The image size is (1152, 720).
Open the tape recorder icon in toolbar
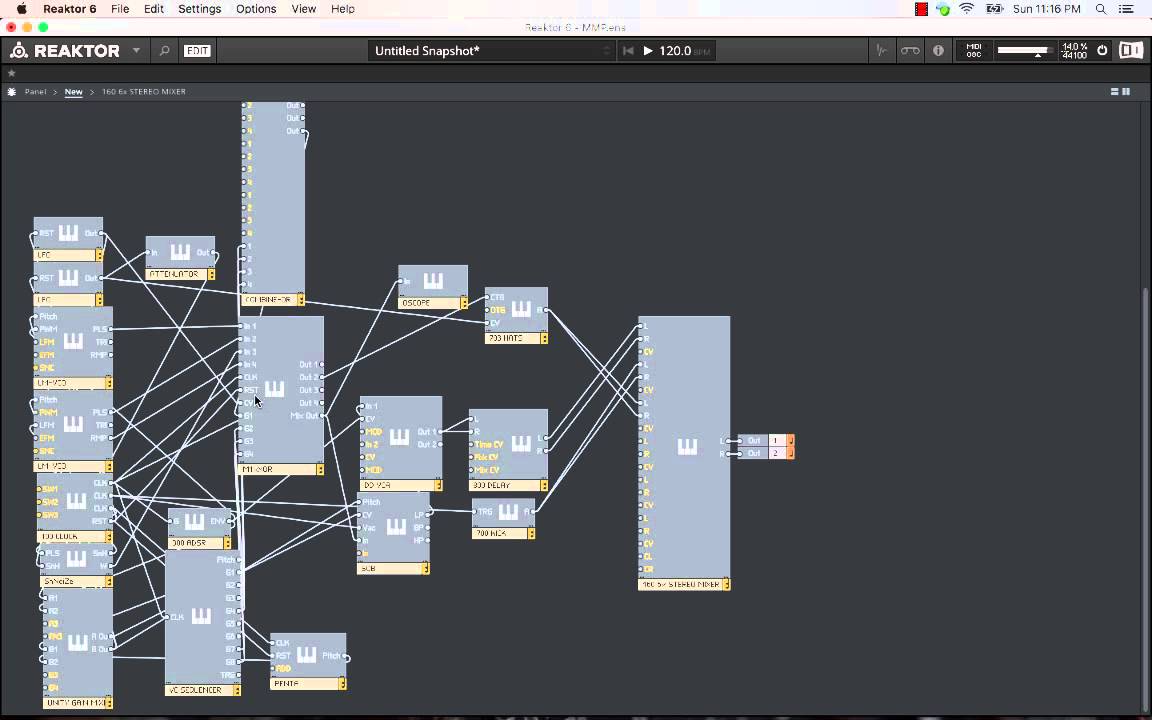pyautogui.click(x=910, y=51)
